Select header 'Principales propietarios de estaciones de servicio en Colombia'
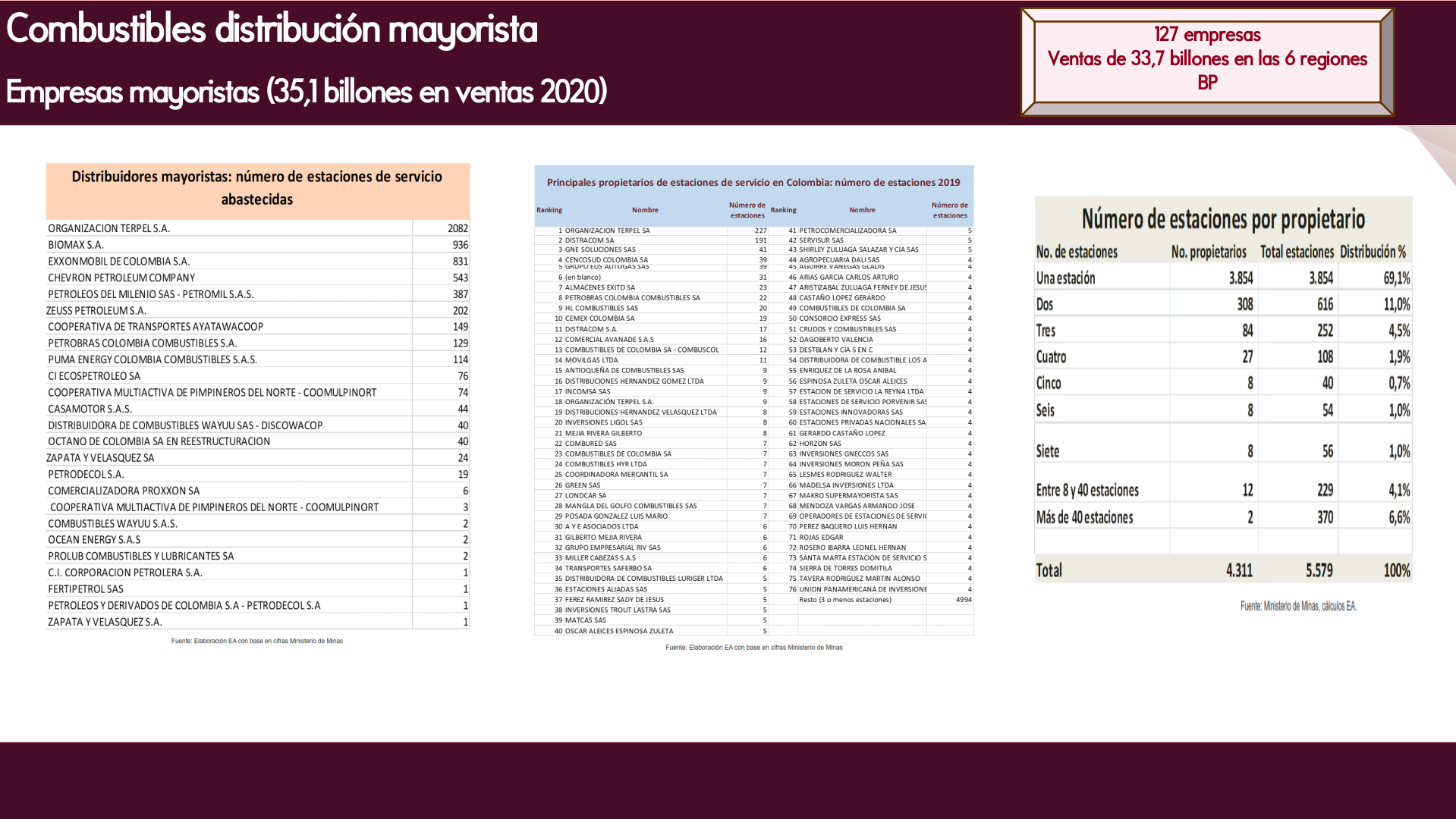1456x819 pixels. (753, 183)
